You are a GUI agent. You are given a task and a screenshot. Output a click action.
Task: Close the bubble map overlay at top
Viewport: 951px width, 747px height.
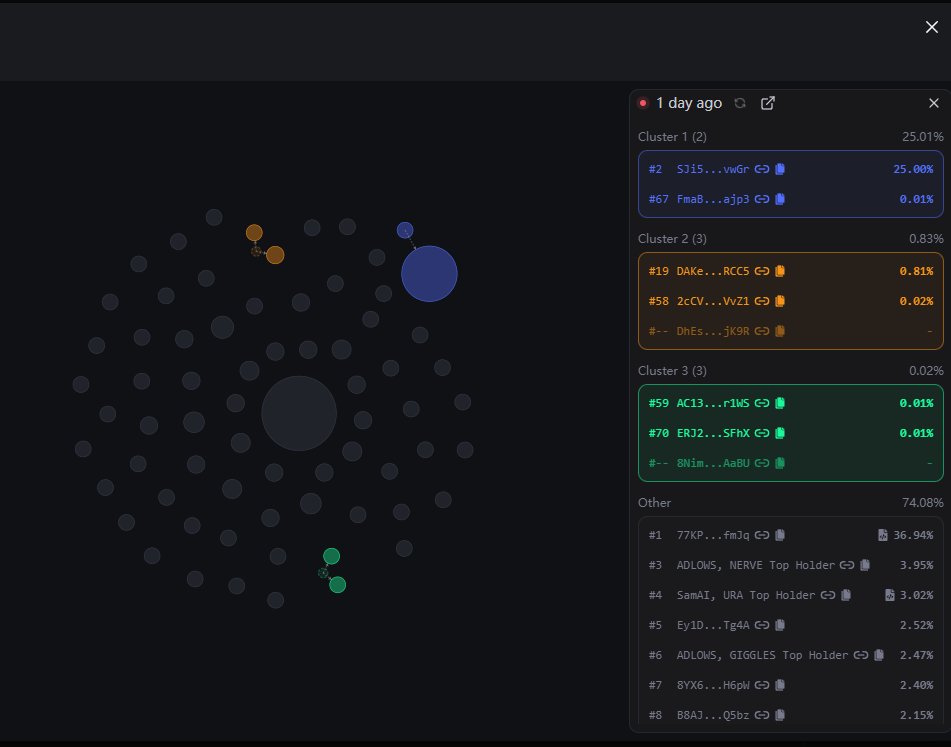coord(932,27)
